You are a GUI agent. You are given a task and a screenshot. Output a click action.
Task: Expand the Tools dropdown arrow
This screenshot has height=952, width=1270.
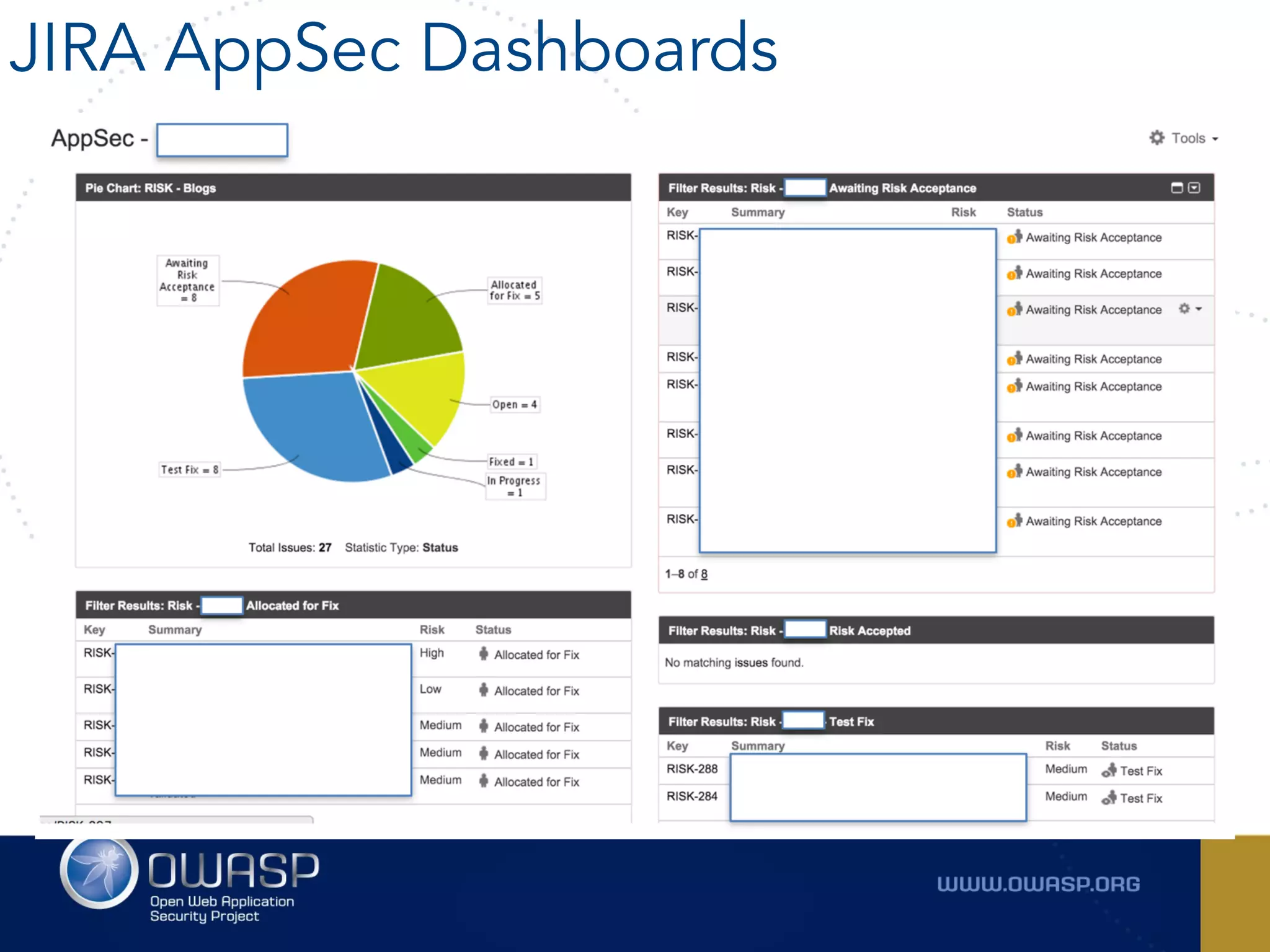(1215, 139)
